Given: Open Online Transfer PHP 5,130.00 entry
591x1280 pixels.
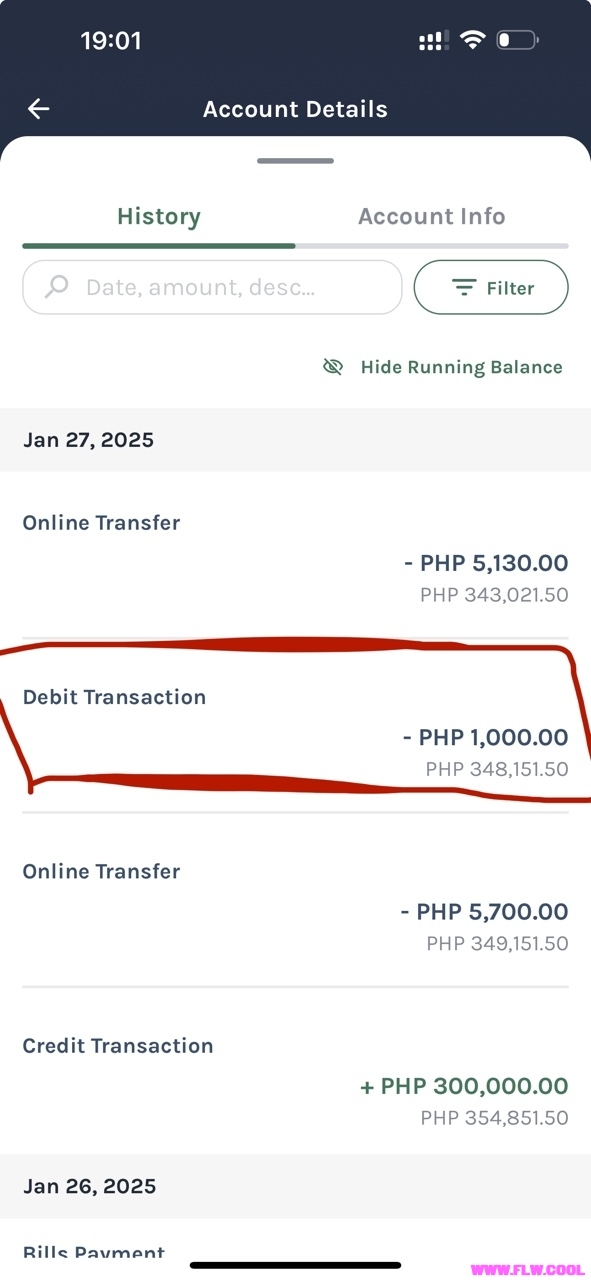Looking at the screenshot, I should [295, 555].
